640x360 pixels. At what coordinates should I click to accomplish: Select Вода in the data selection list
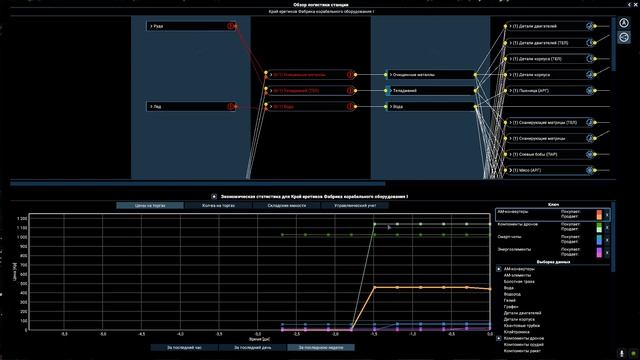509,288
